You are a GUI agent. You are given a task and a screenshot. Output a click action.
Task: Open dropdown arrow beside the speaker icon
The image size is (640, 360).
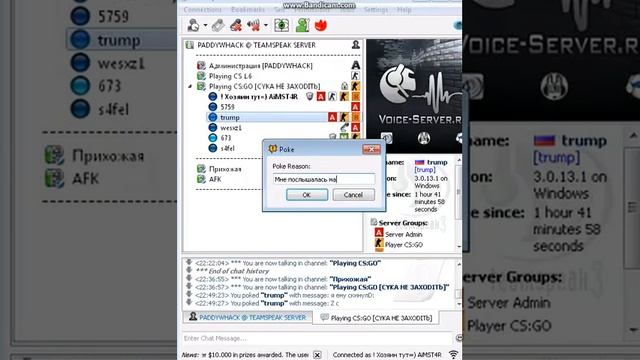[266, 25]
